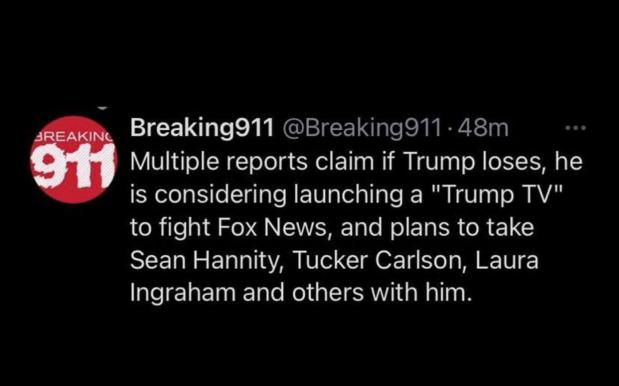Click "and others with him." text
This screenshot has width=619, height=386.
pyautogui.click(x=357, y=293)
